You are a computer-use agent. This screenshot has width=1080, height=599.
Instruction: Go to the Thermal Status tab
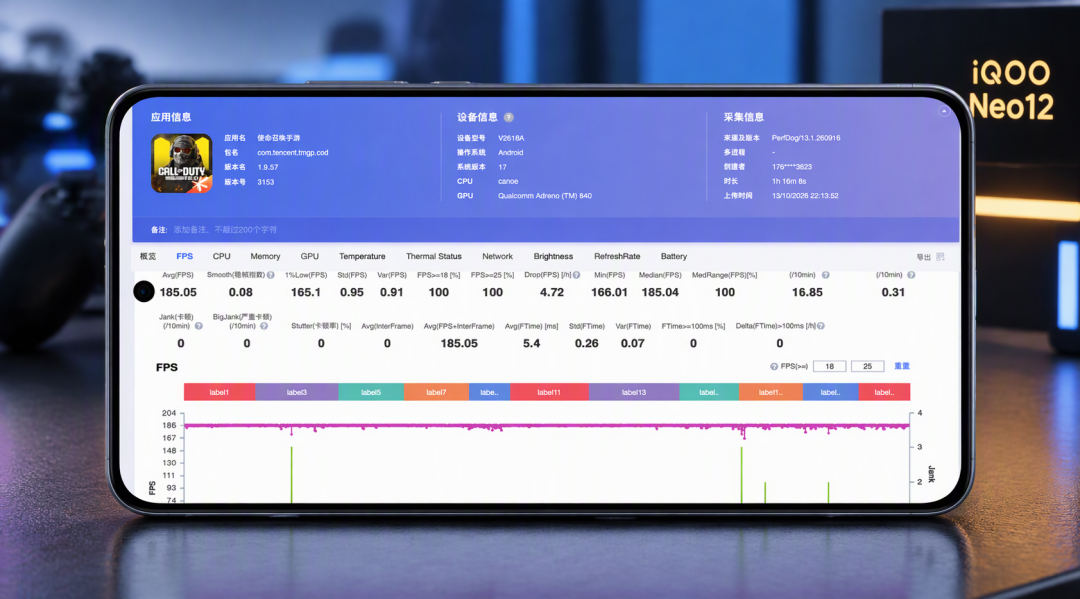pos(434,256)
